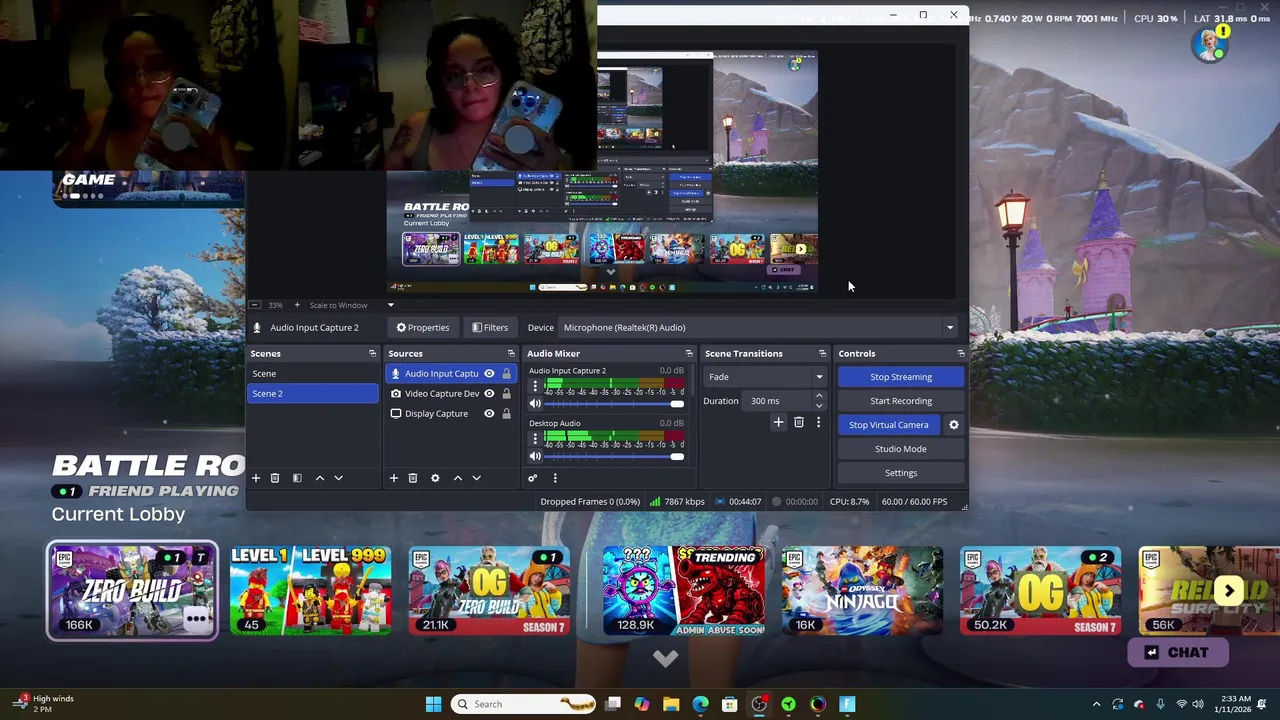Hide the Audio Input Capture source eye icon

(x=489, y=374)
